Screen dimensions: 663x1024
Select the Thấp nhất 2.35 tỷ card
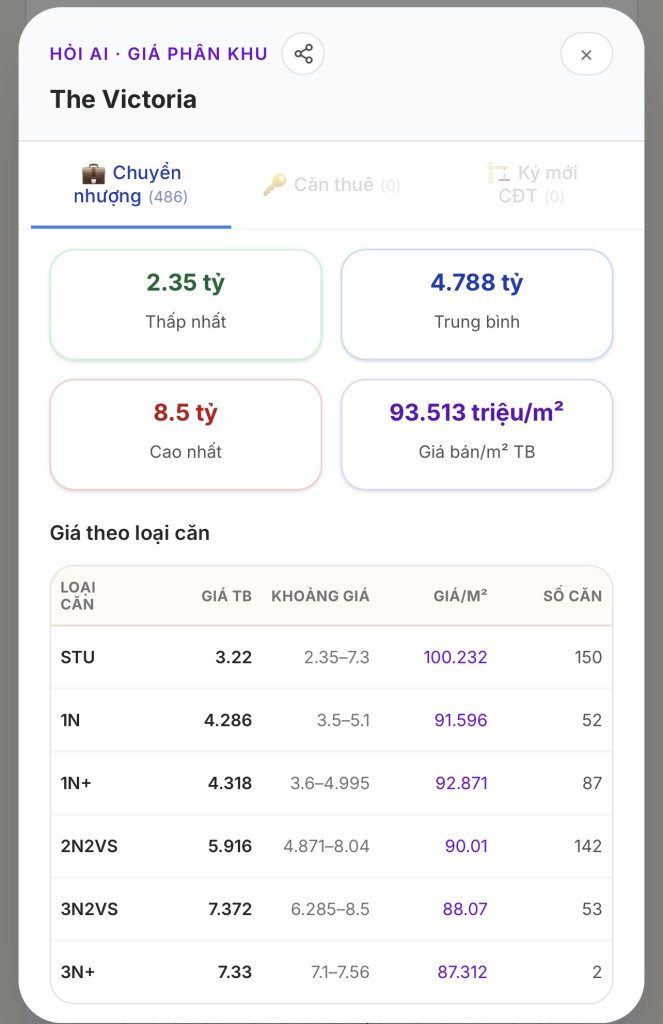pyautogui.click(x=186, y=304)
